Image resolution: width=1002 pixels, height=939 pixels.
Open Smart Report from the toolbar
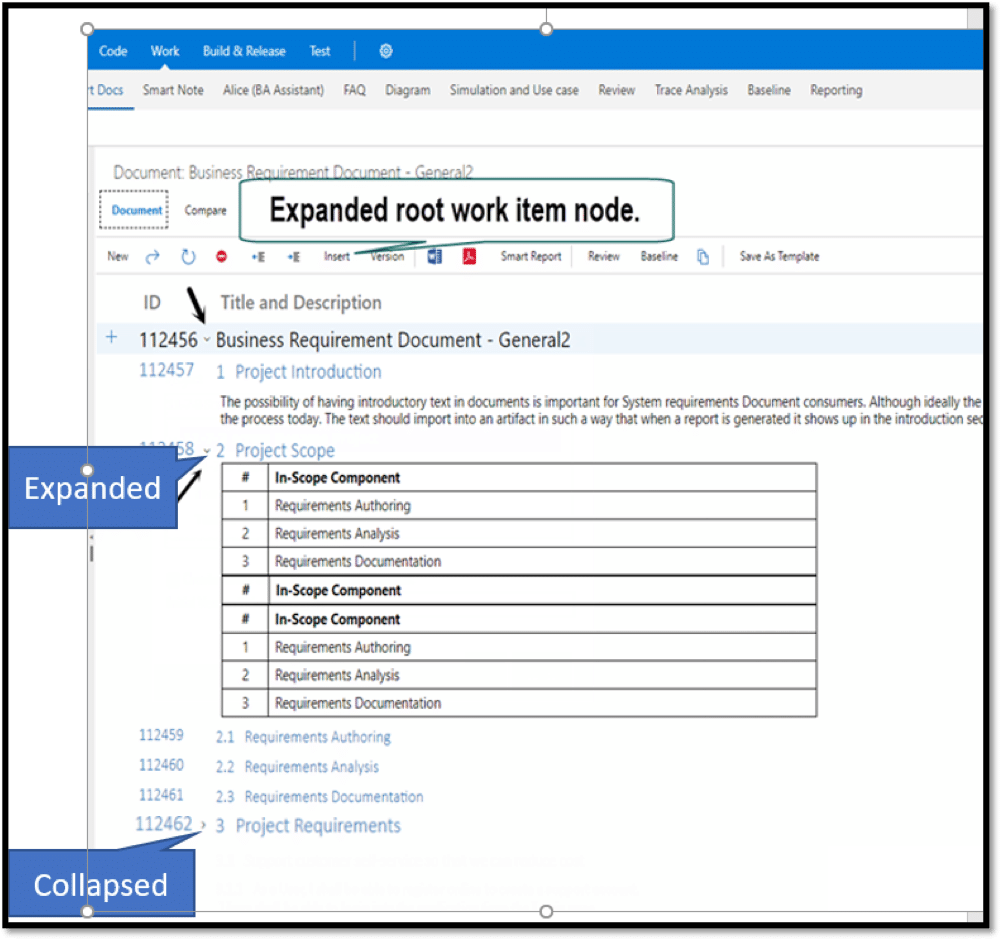[530, 256]
